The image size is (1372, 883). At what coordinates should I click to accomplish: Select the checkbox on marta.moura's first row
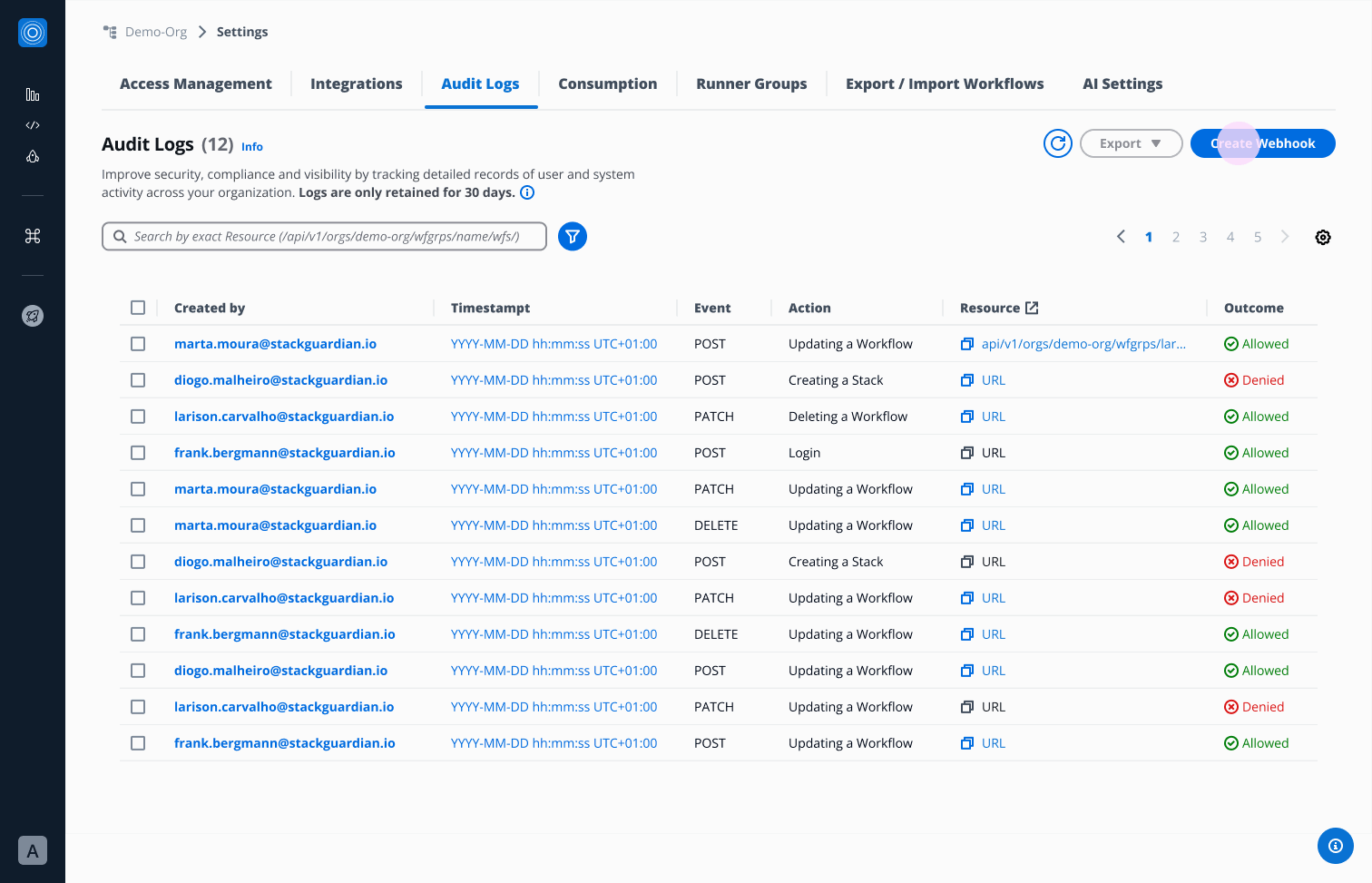(138, 343)
